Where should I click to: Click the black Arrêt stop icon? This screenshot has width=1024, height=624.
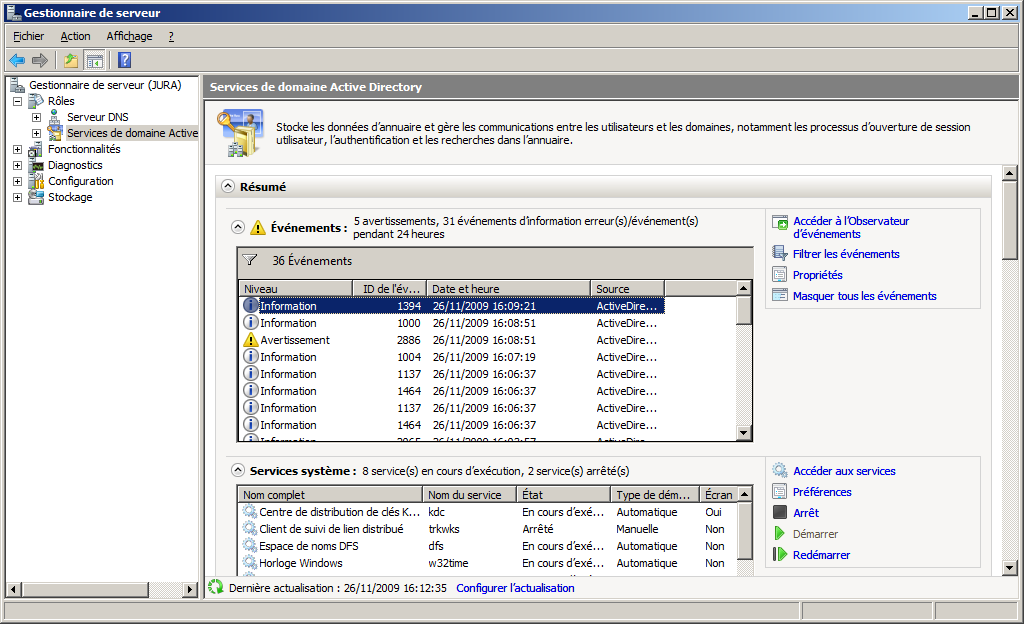coord(780,513)
